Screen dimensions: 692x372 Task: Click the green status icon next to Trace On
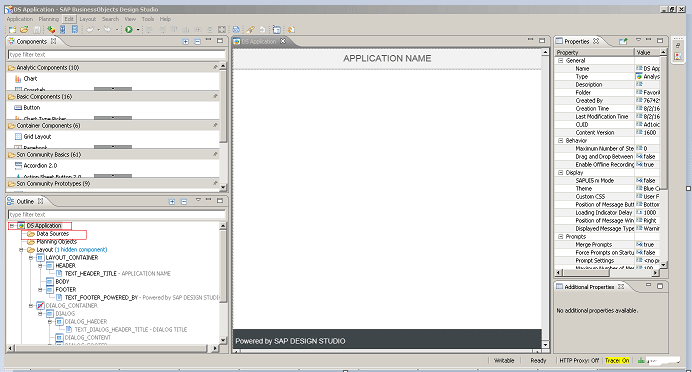(x=641, y=361)
